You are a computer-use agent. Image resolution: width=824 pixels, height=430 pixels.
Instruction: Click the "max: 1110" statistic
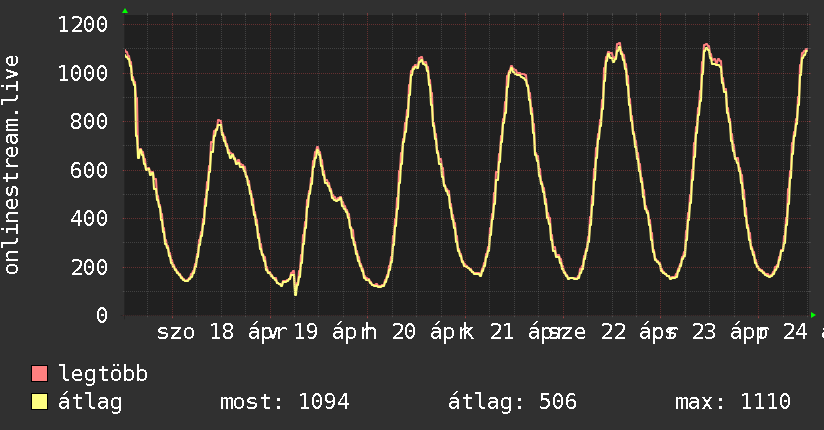[733, 402]
